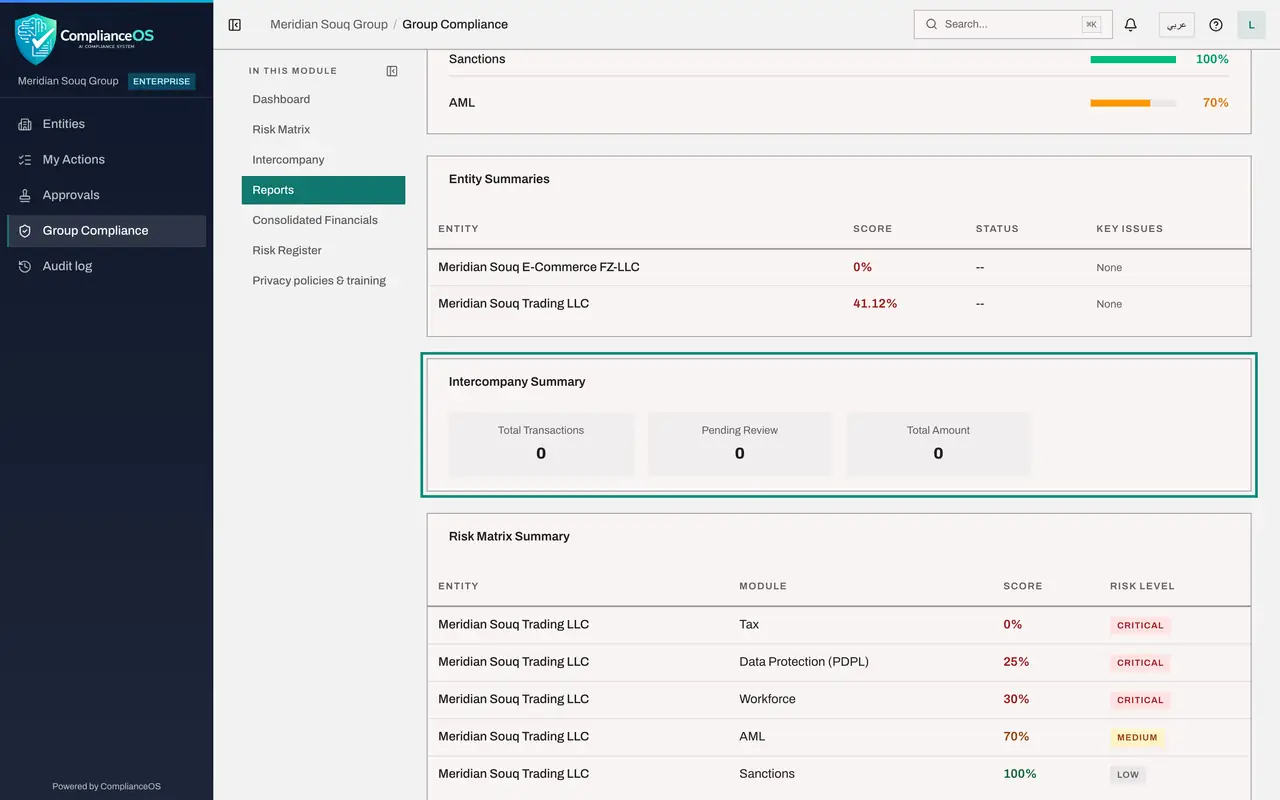Click the 70% score in Risk Matrix Summary

[x=1016, y=736]
